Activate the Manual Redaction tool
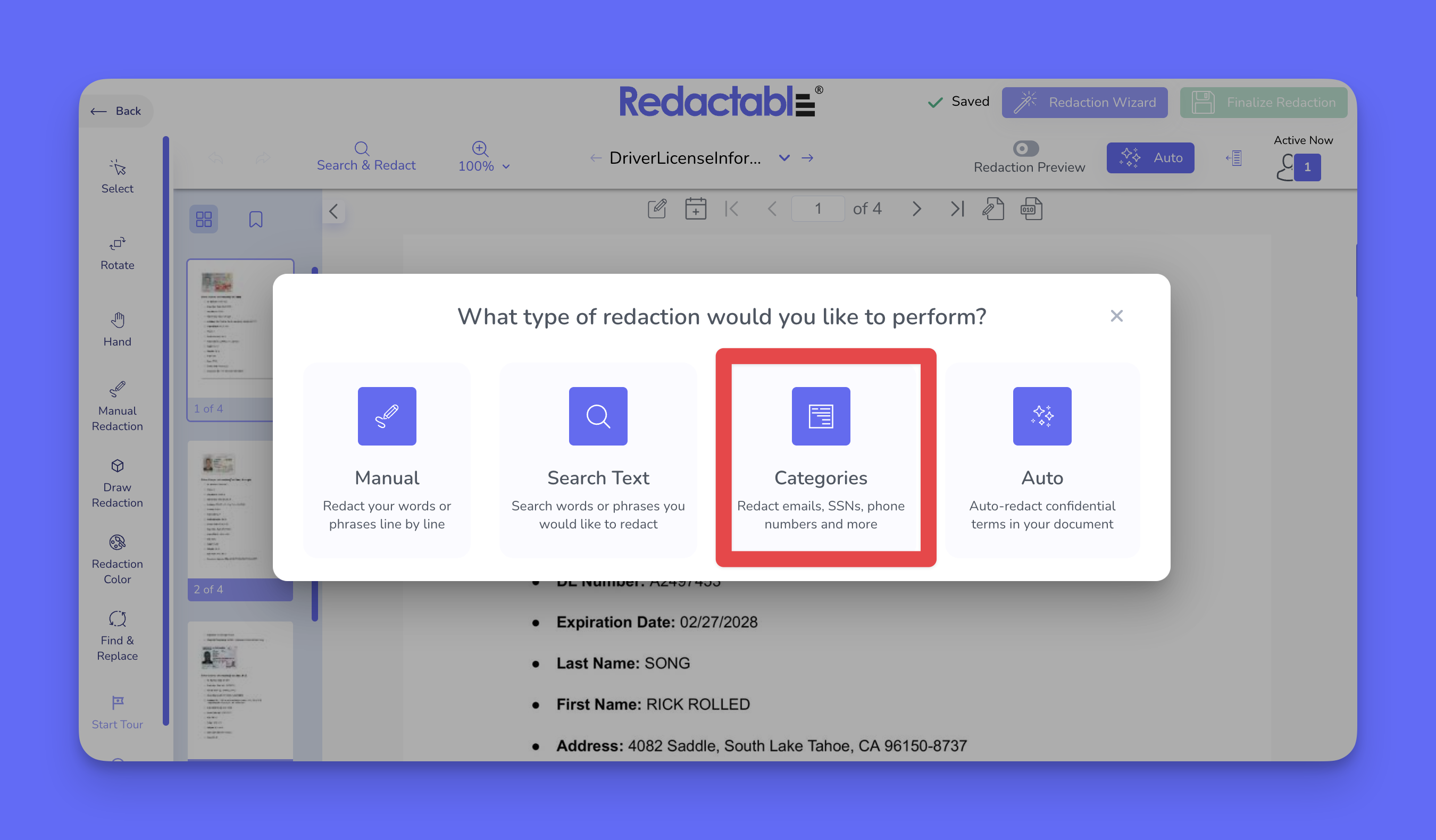Viewport: 1436px width, 840px height. pos(118,406)
